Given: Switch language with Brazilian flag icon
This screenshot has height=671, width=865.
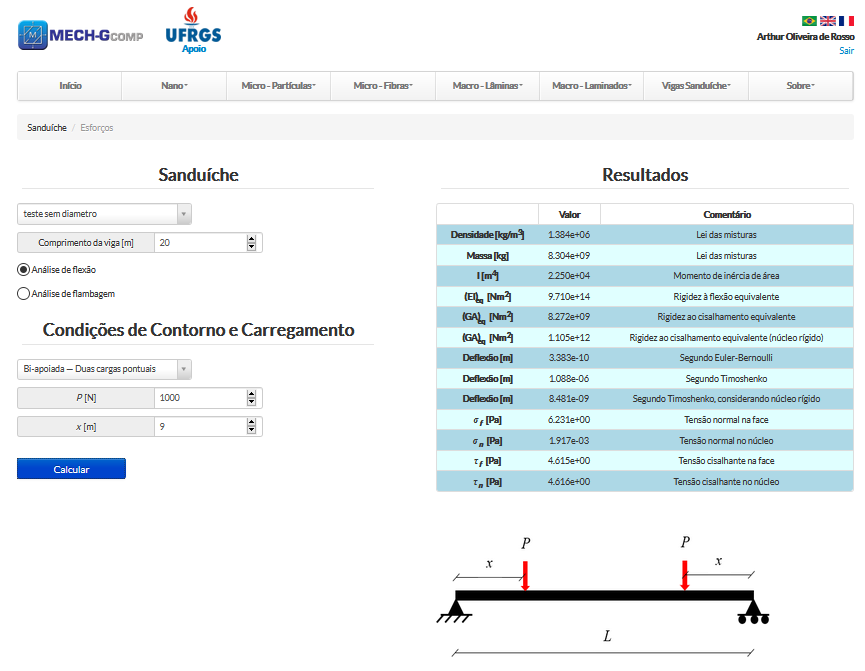Looking at the screenshot, I should (x=809, y=20).
